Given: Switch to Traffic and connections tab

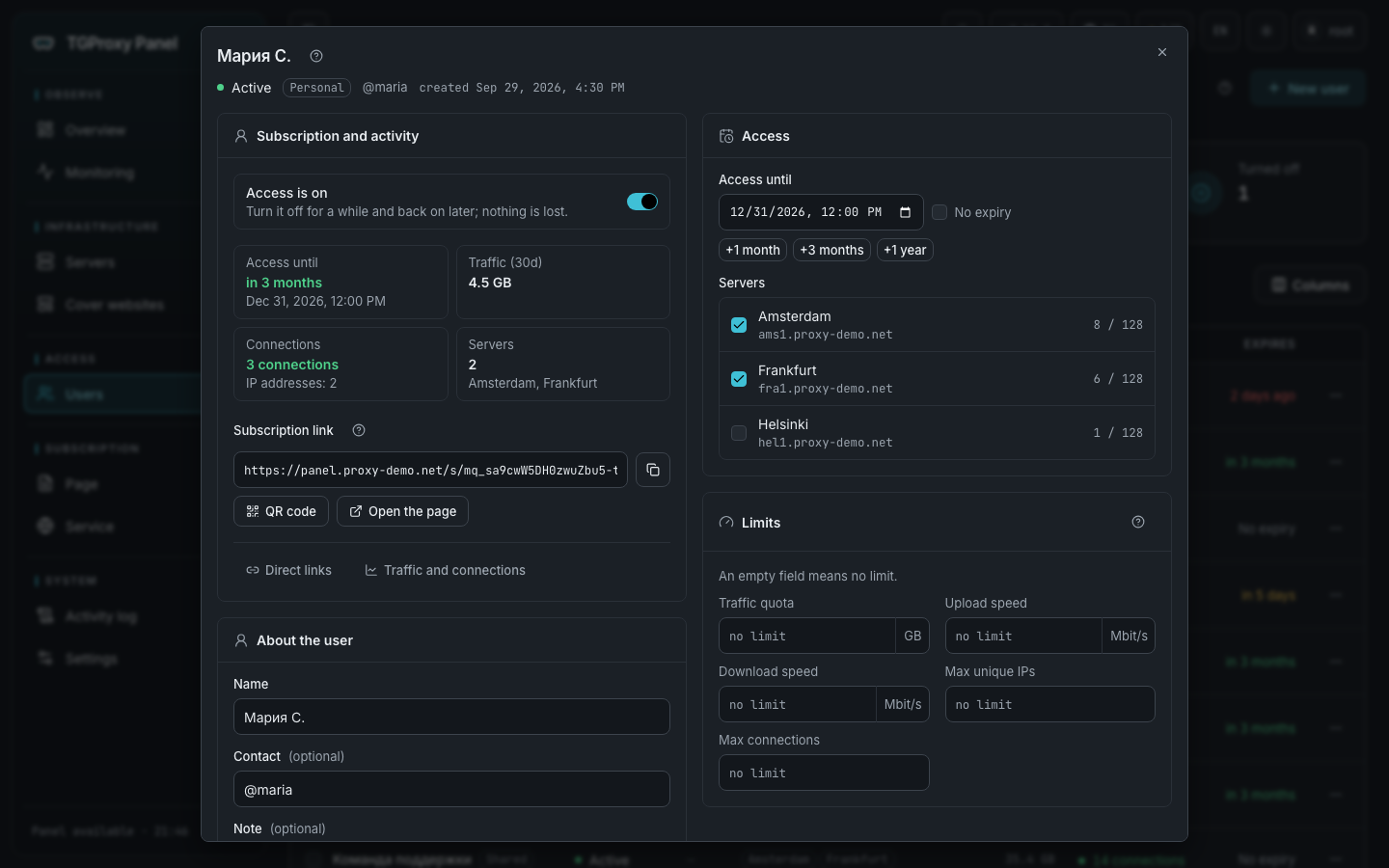Looking at the screenshot, I should tap(445, 570).
